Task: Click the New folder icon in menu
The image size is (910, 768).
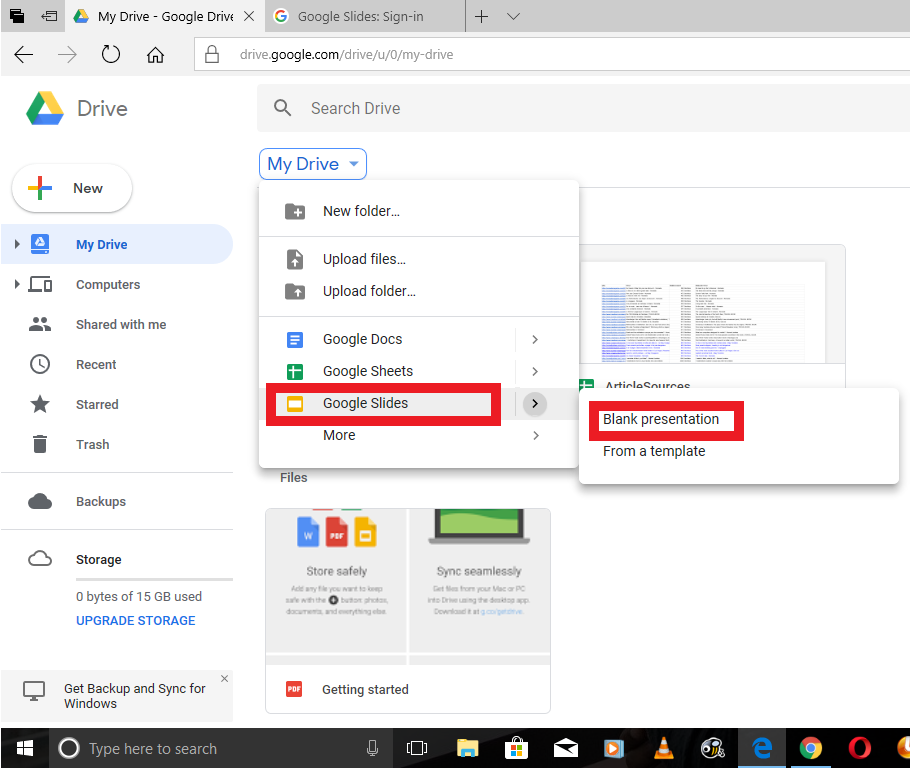Action: pyautogui.click(x=295, y=211)
